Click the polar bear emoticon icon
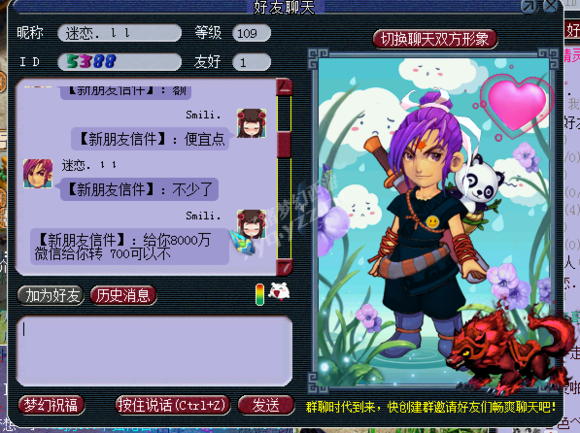This screenshot has height=433, width=580. (x=280, y=291)
